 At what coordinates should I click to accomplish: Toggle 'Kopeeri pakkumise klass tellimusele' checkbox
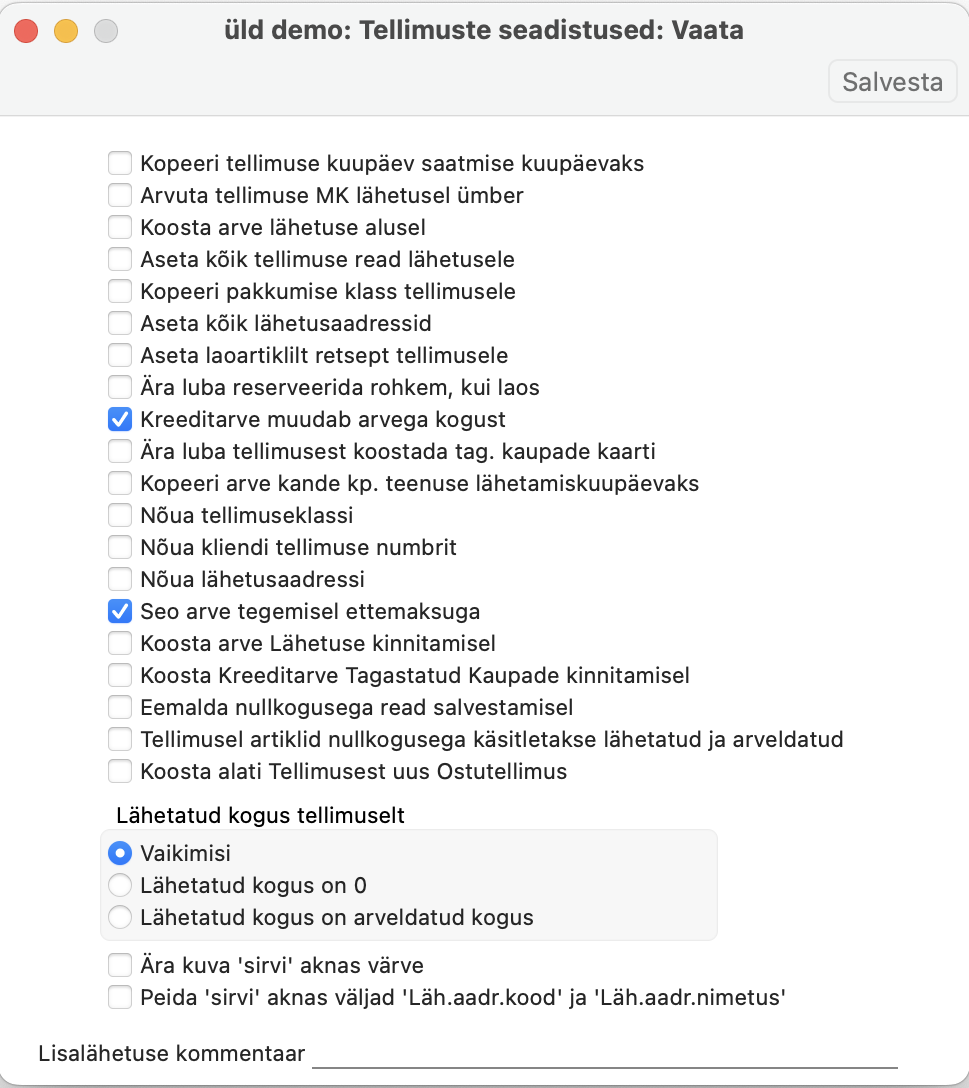pyautogui.click(x=120, y=291)
